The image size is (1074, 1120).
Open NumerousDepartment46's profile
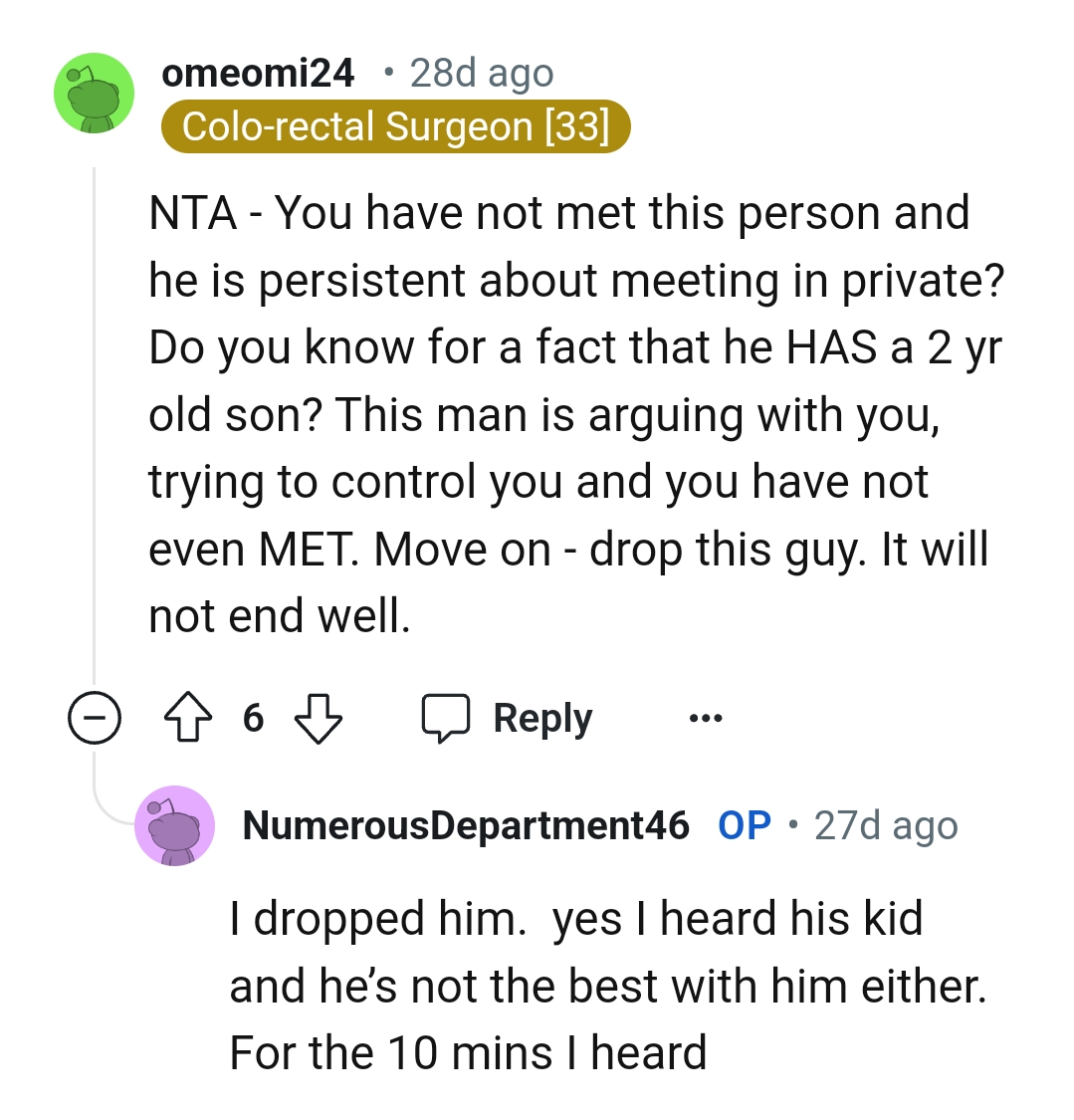point(464,825)
